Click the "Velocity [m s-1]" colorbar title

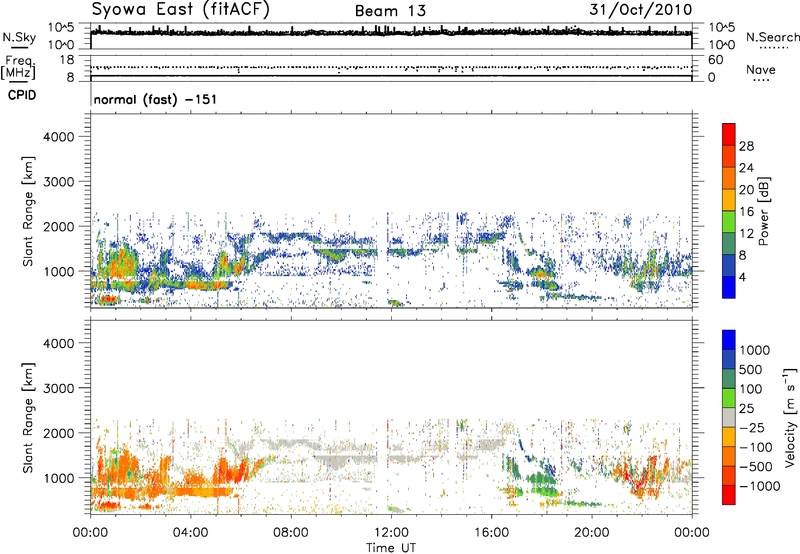pyautogui.click(x=790, y=417)
